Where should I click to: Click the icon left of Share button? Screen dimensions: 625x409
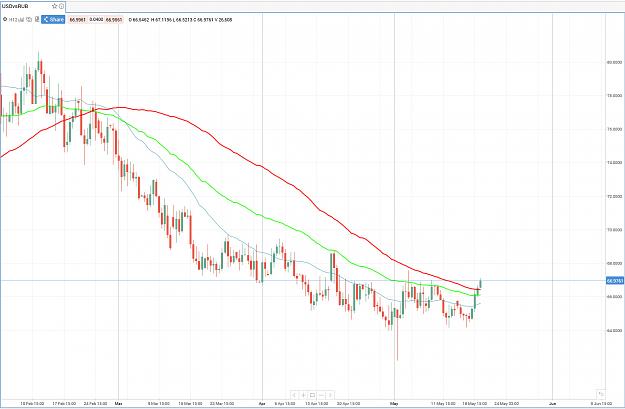(x=37, y=19)
